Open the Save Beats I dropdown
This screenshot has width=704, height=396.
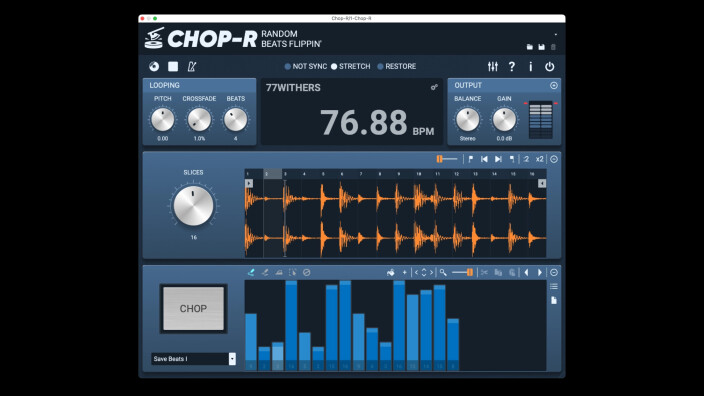point(232,359)
